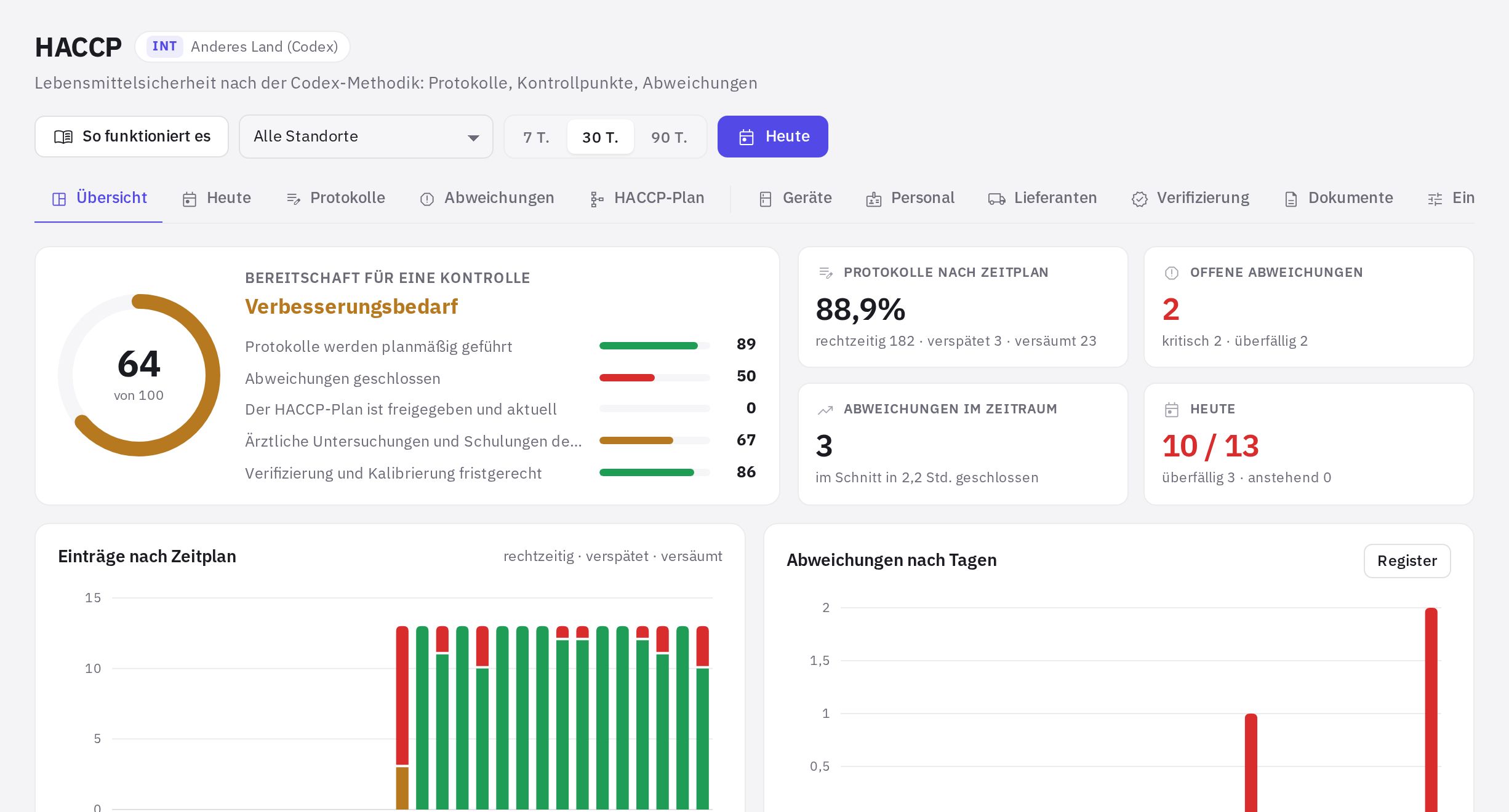Click the Dokumente tab file icon
Image resolution: width=1509 pixels, height=812 pixels.
point(1291,199)
